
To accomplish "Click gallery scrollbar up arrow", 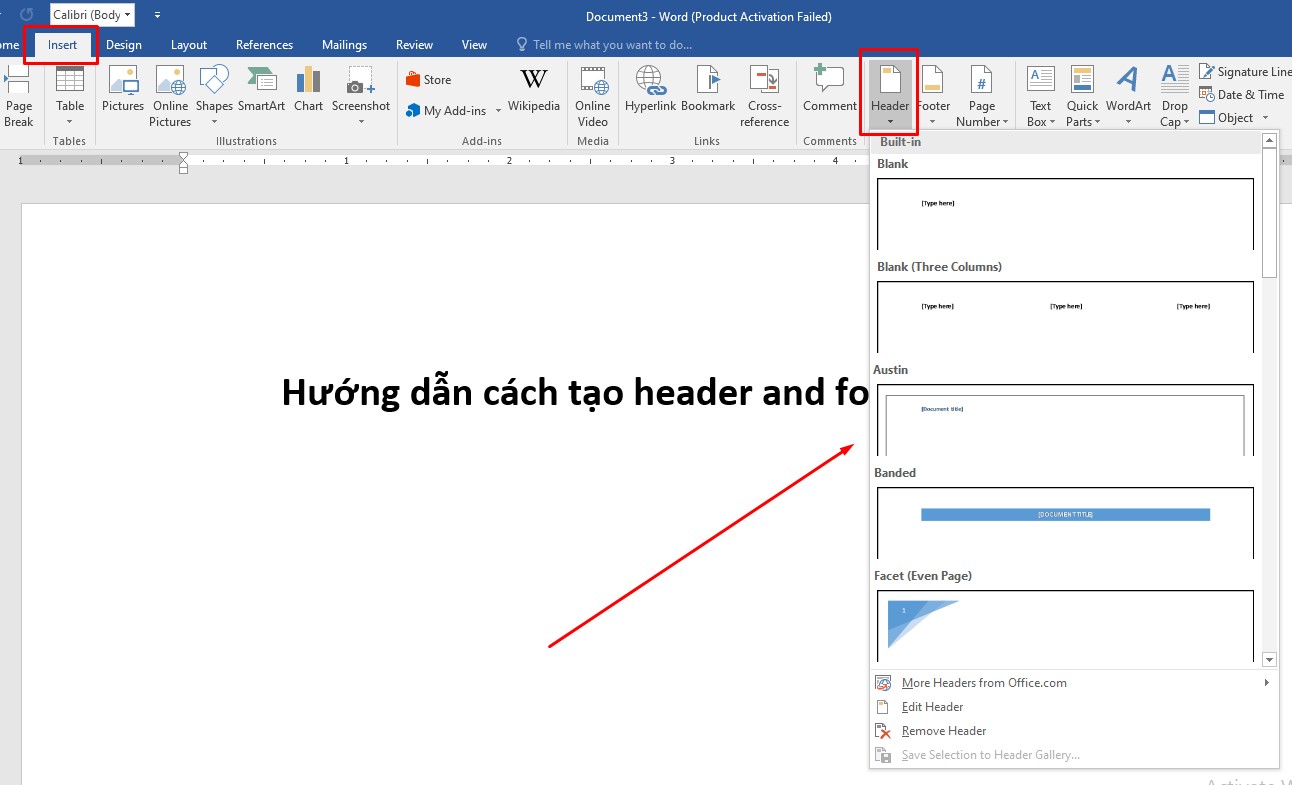I will point(1270,141).
